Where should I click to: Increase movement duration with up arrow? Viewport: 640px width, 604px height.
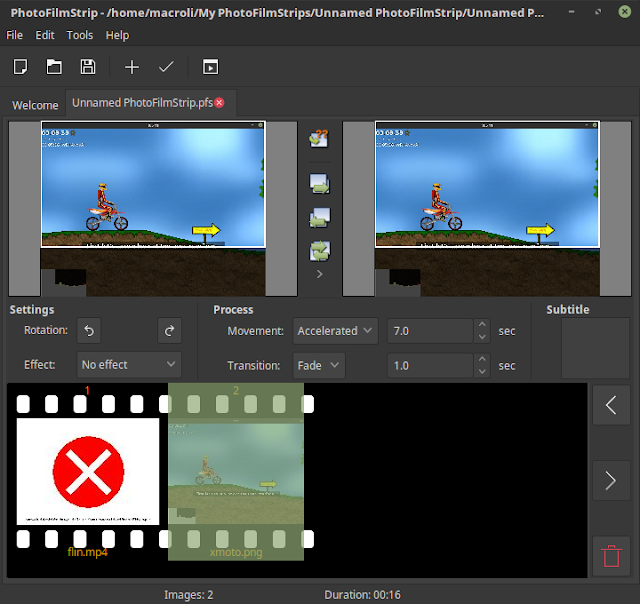[x=482, y=325]
